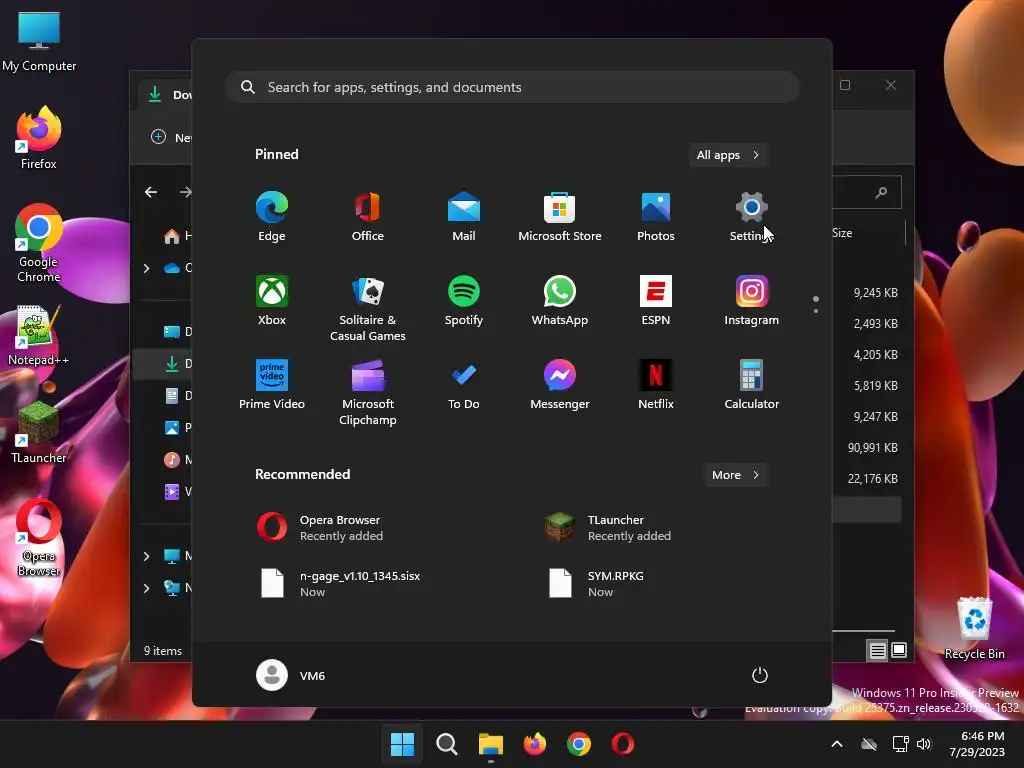Viewport: 1024px width, 768px height.
Task: Launch Messenger
Action: [x=560, y=385]
